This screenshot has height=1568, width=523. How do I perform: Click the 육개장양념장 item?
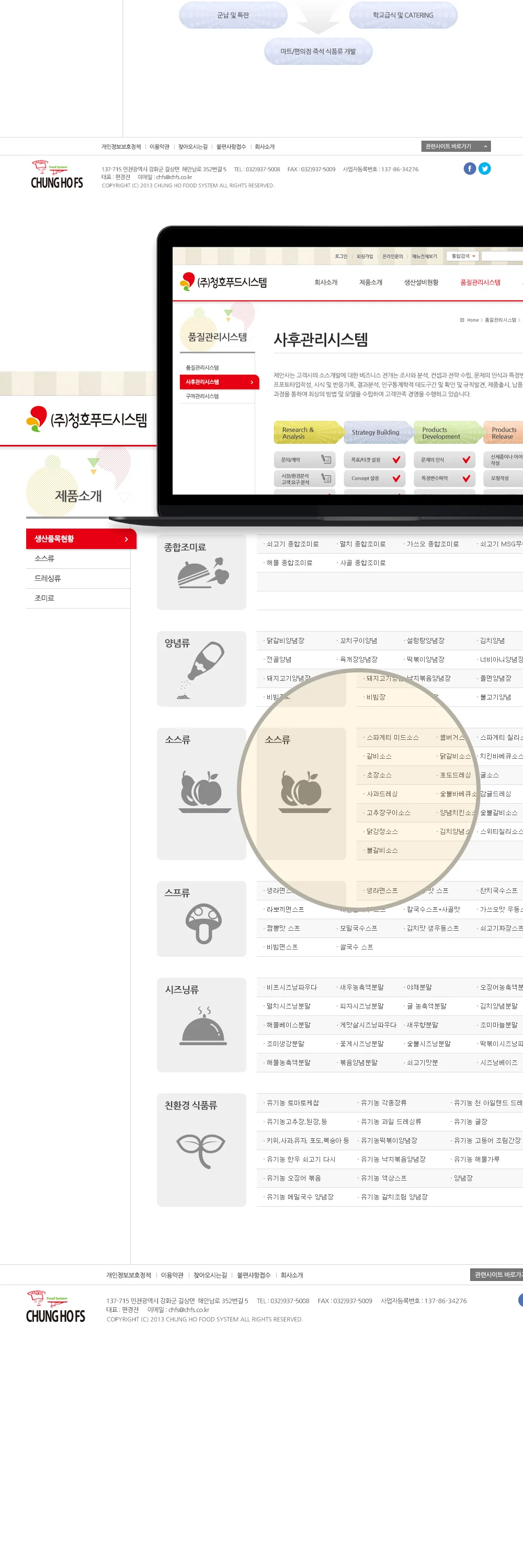click(359, 660)
